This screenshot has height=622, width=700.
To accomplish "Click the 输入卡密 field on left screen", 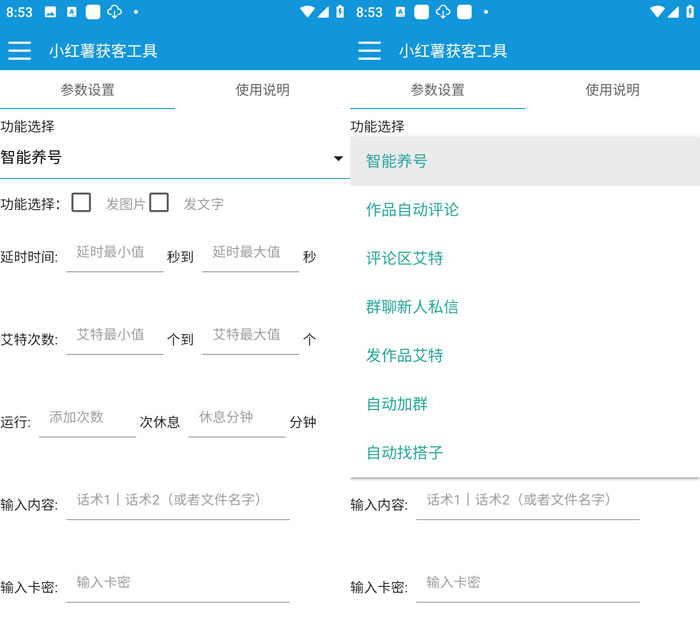I will click(178, 584).
